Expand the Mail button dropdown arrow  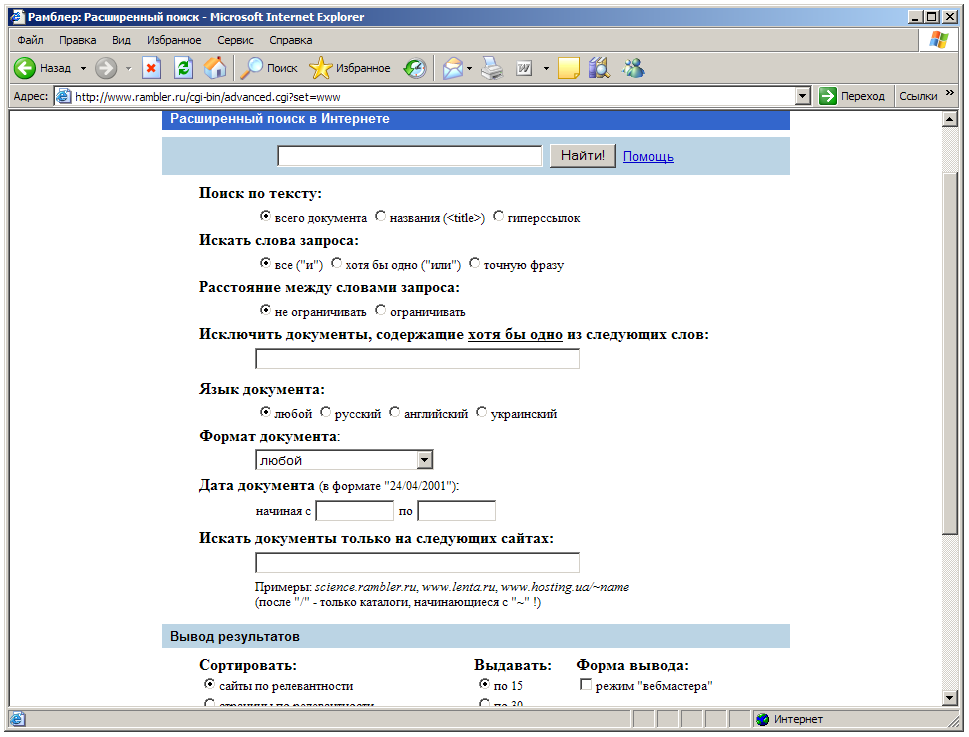tap(469, 69)
